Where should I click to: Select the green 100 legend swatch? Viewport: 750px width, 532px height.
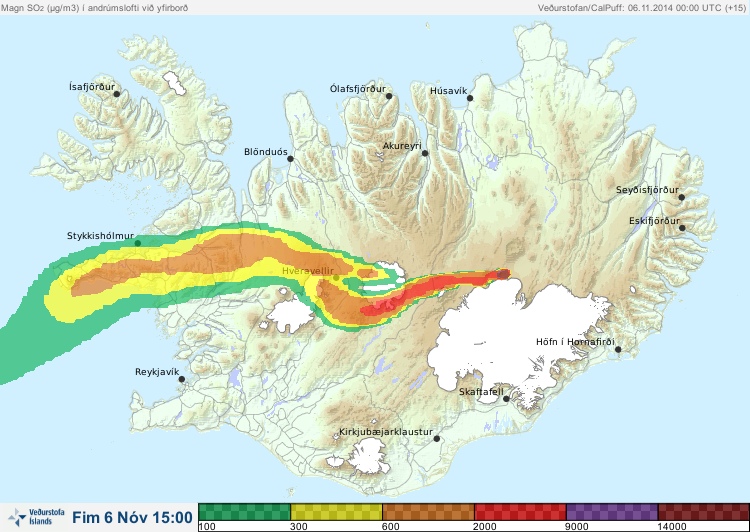pos(244,512)
